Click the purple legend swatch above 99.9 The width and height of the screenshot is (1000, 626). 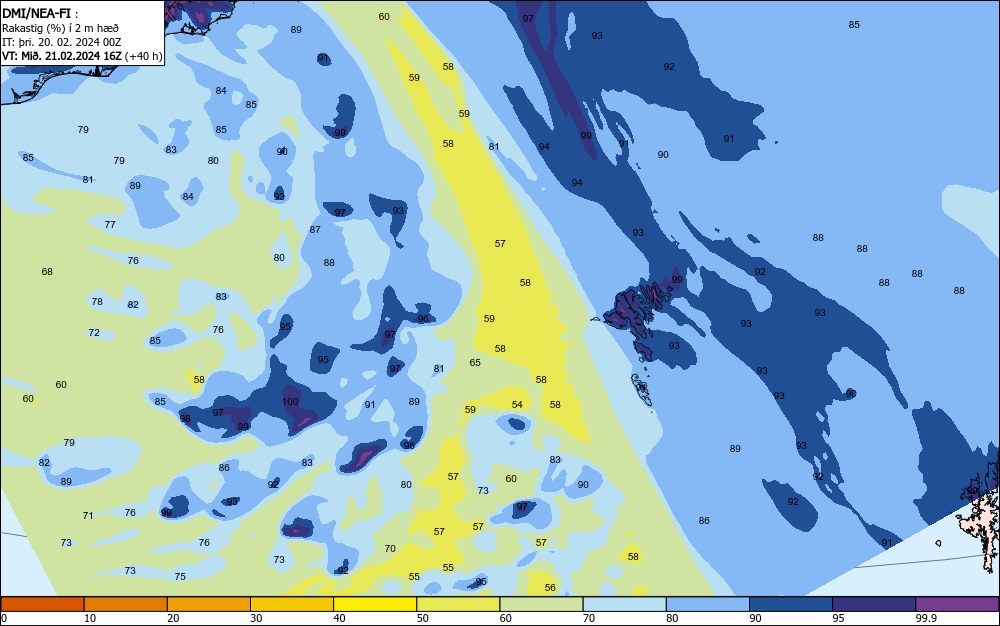(957, 604)
